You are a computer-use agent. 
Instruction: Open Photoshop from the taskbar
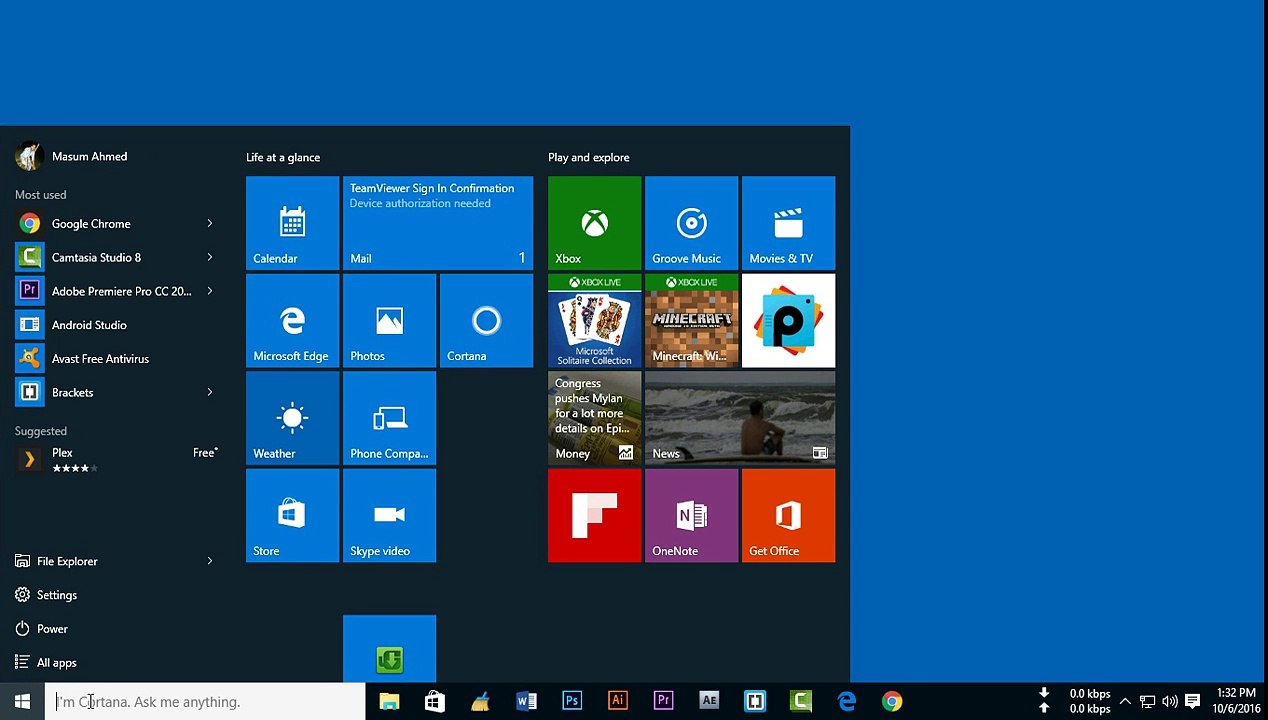pyautogui.click(x=572, y=702)
